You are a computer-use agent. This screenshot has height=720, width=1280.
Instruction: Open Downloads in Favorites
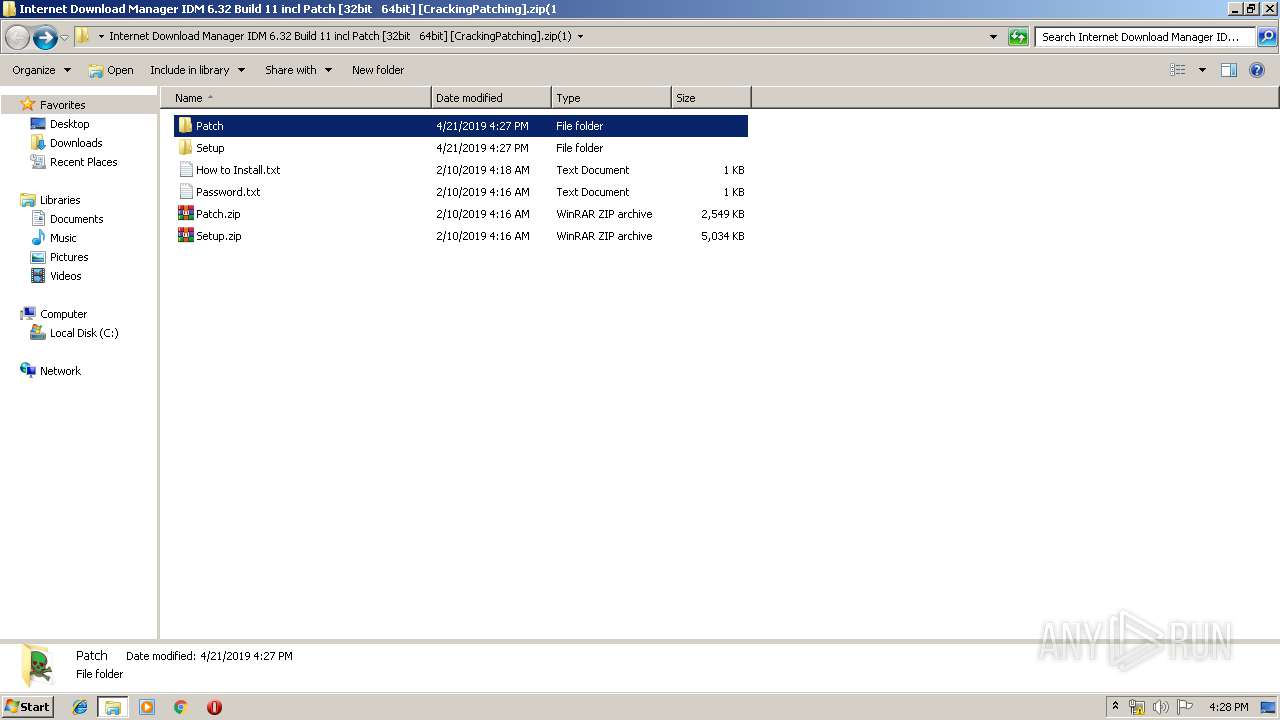(76, 143)
